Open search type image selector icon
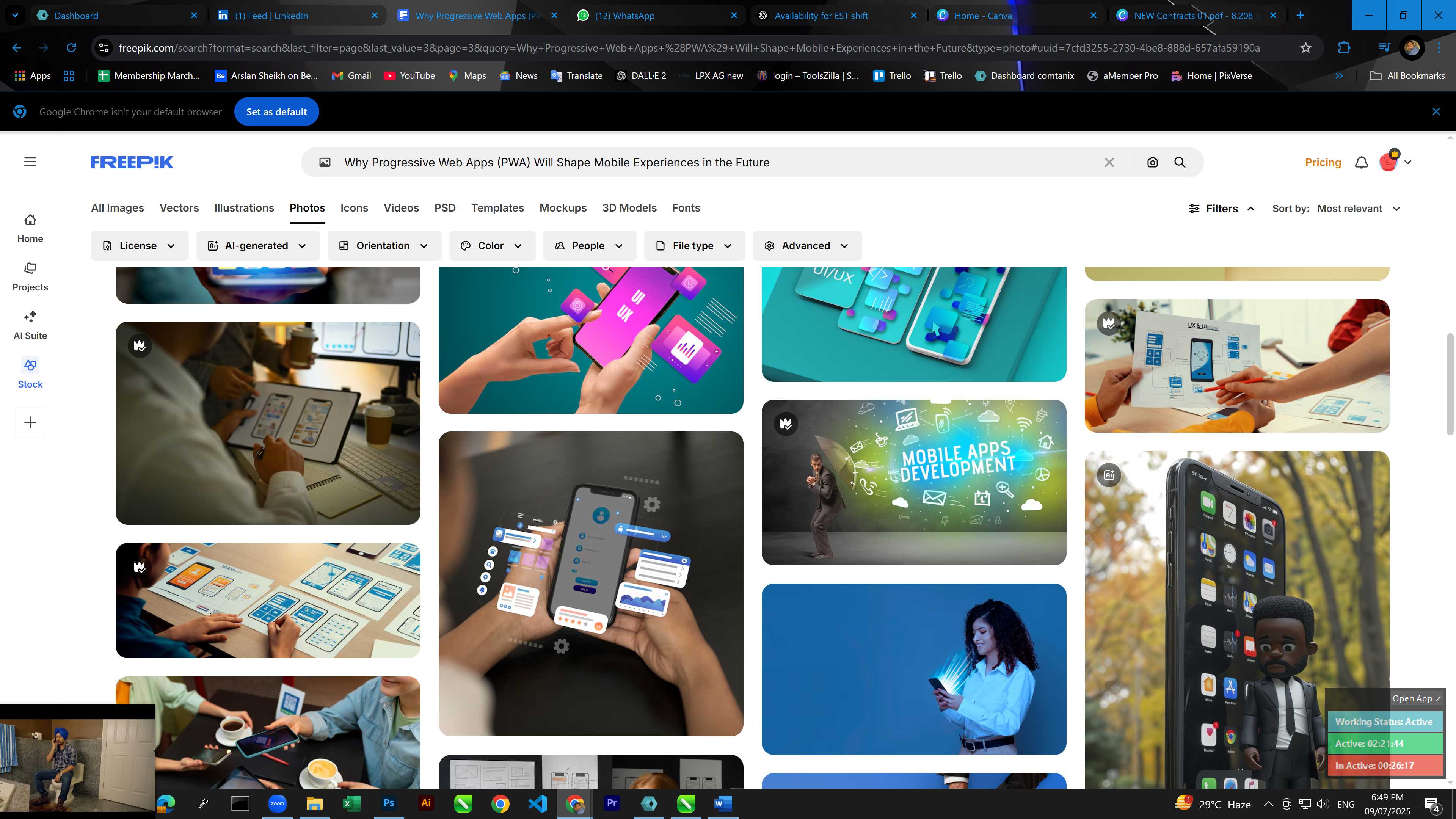 click(325, 163)
